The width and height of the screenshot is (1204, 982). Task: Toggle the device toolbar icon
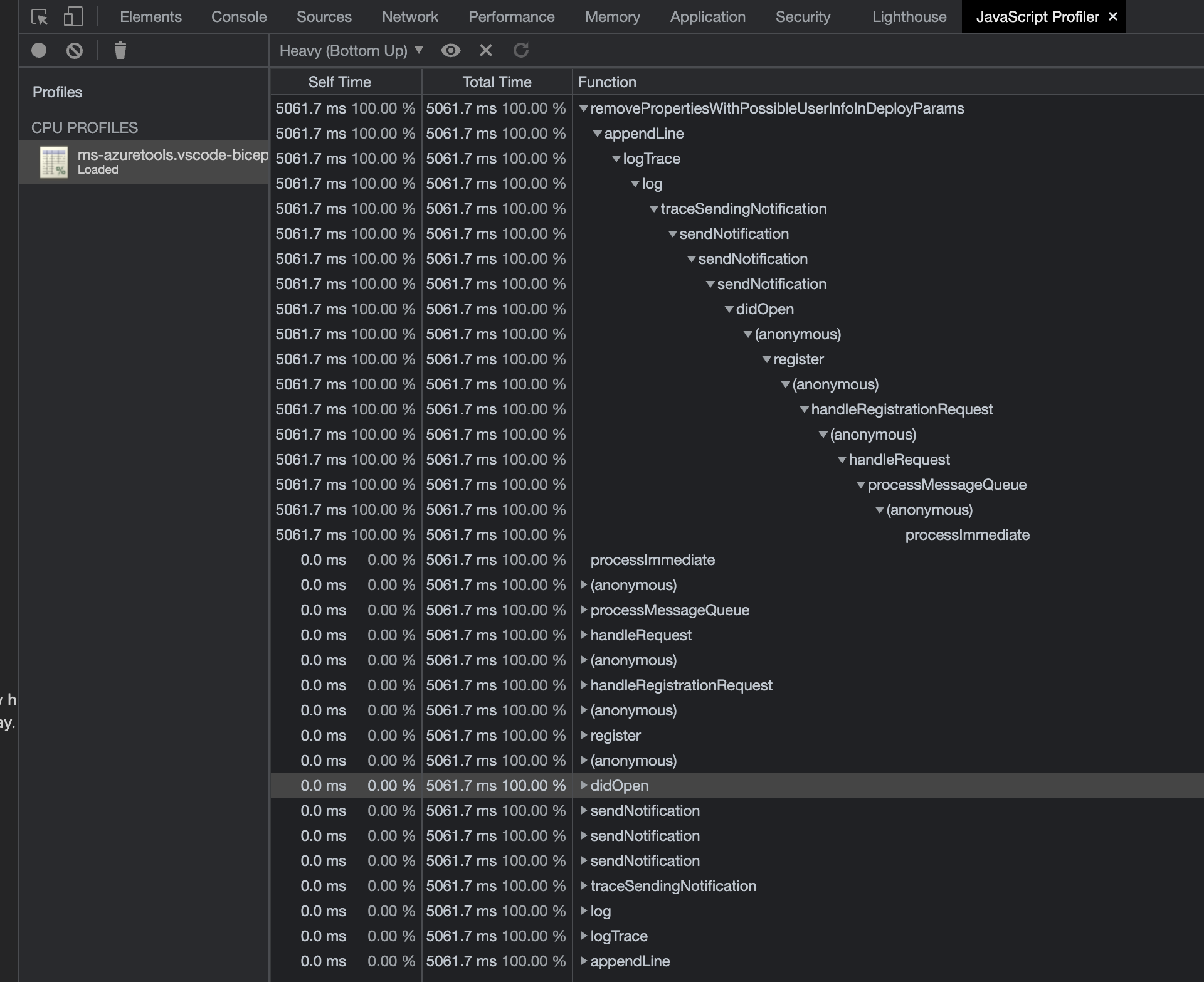73,17
